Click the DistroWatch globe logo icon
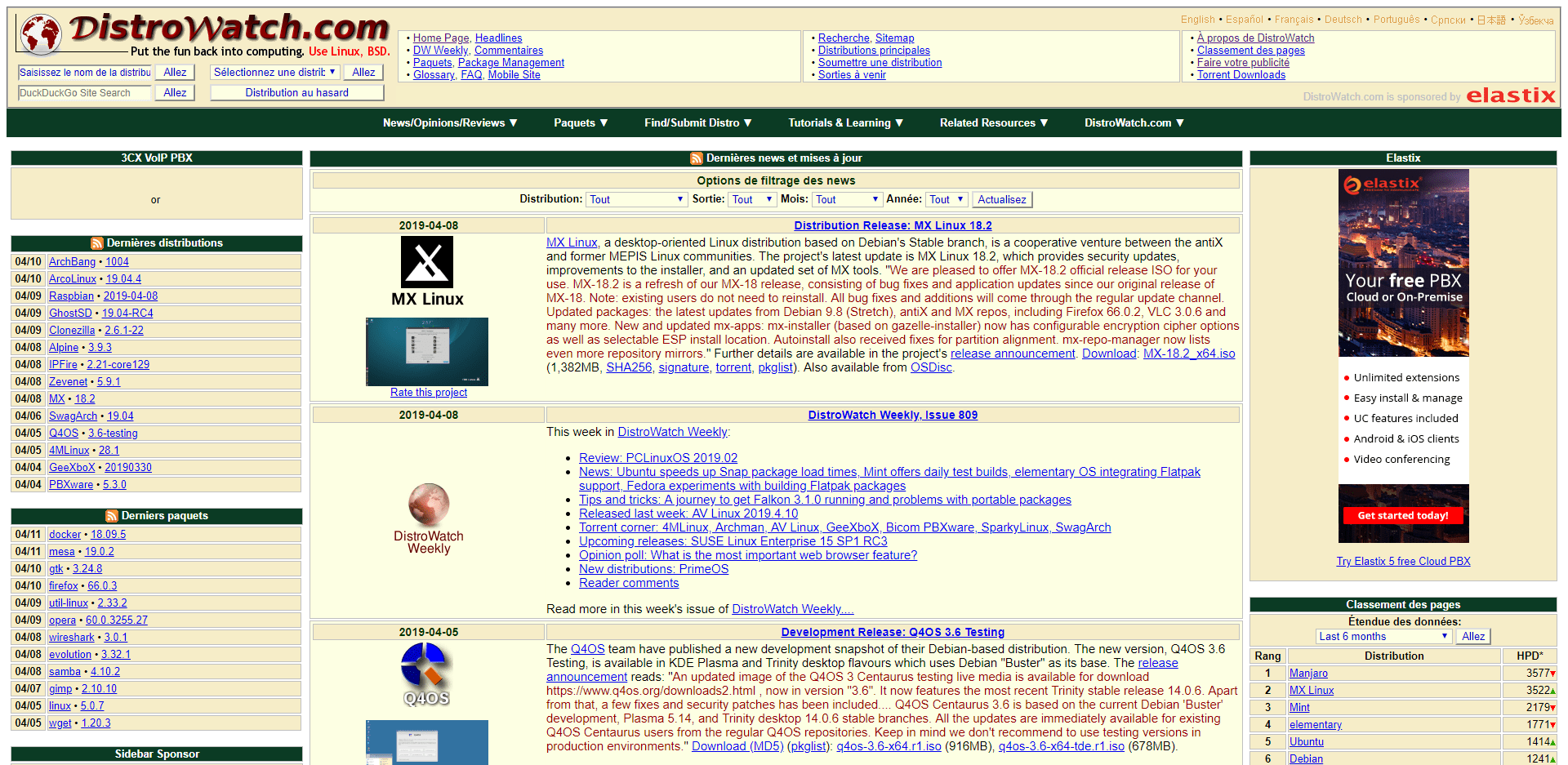This screenshot has width=1568, height=765. pos(41,34)
